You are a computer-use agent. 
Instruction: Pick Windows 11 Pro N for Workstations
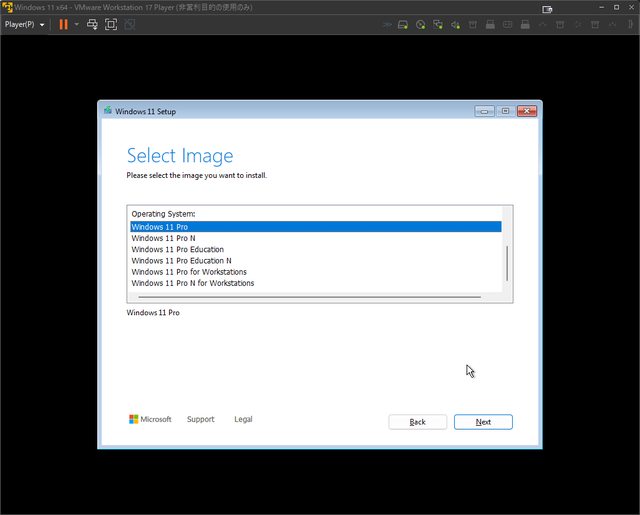tap(193, 283)
